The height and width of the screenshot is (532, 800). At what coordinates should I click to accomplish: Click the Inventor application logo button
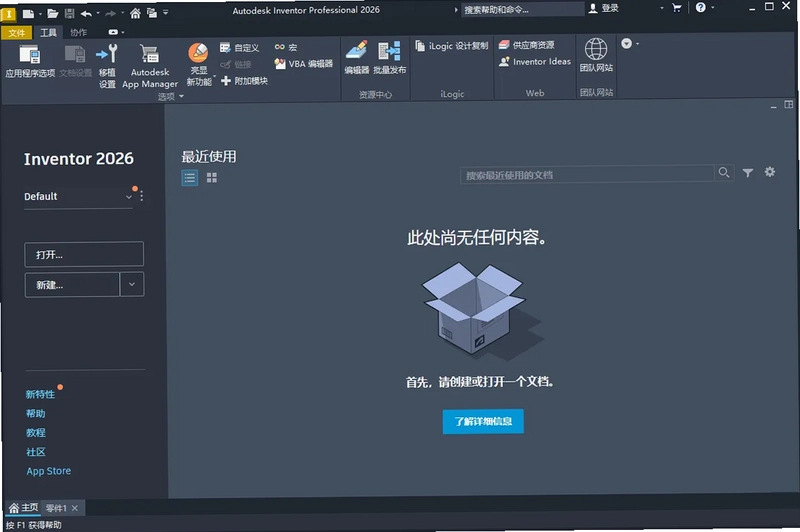8,15
